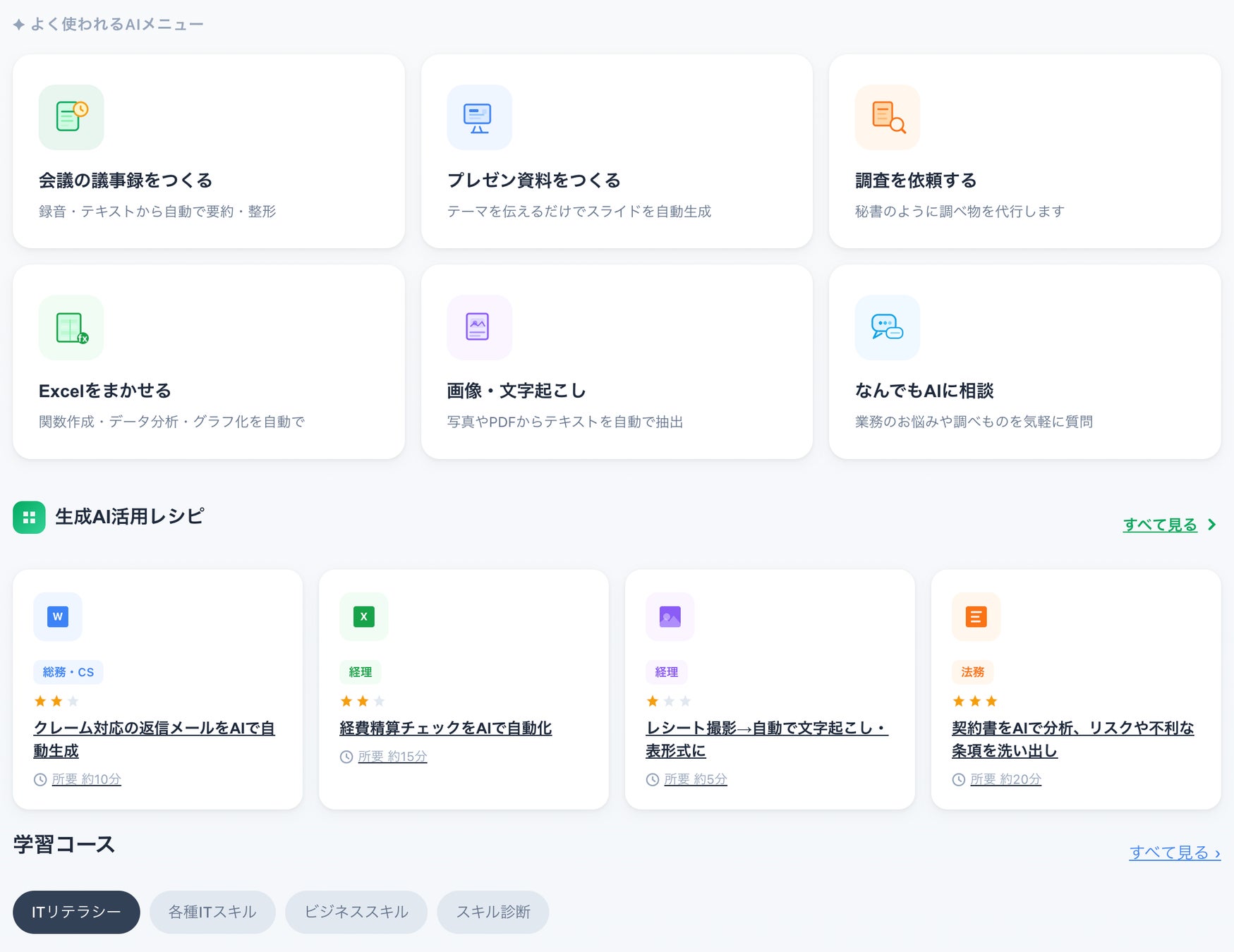
Task: Open the green すべて見る link for recipes
Action: pos(1160,525)
